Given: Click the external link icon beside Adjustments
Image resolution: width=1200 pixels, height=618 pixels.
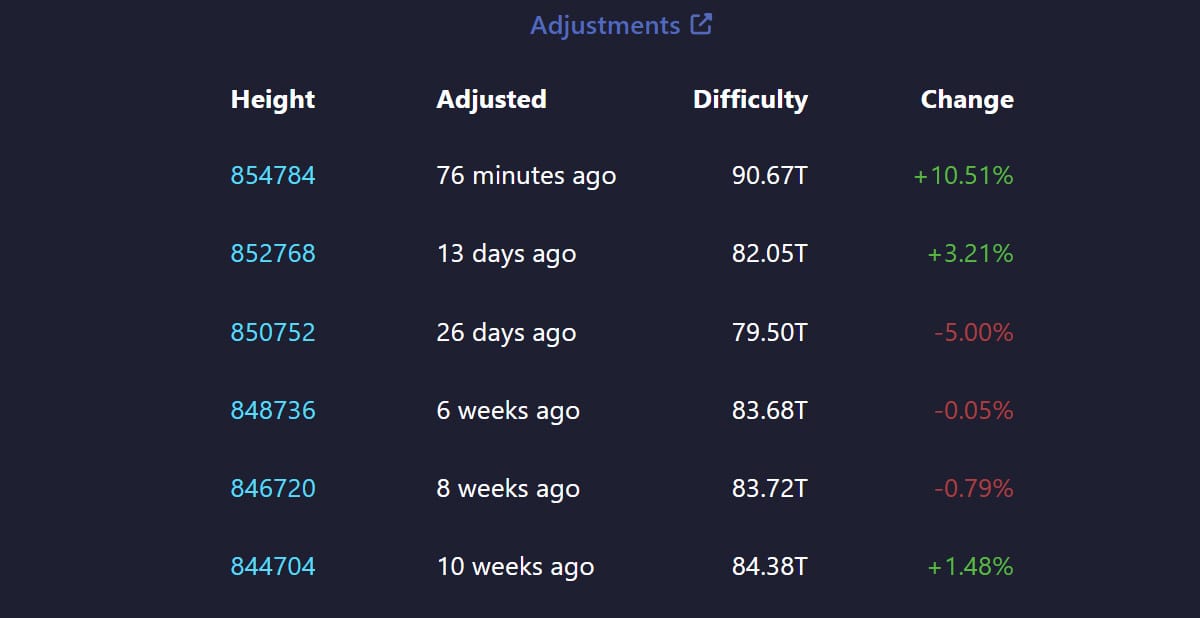Looking at the screenshot, I should pyautogui.click(x=702, y=25).
